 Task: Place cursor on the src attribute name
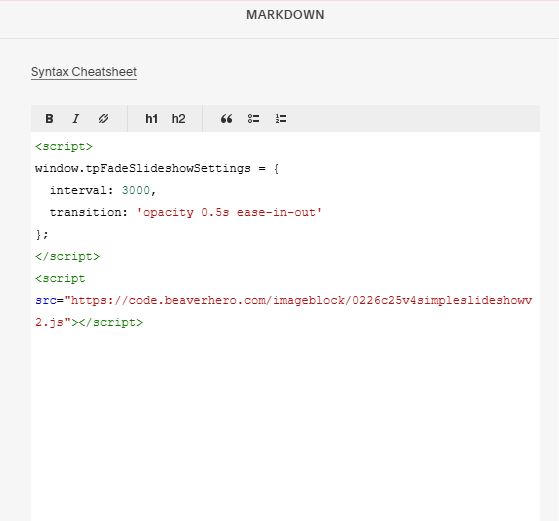[x=46, y=300]
